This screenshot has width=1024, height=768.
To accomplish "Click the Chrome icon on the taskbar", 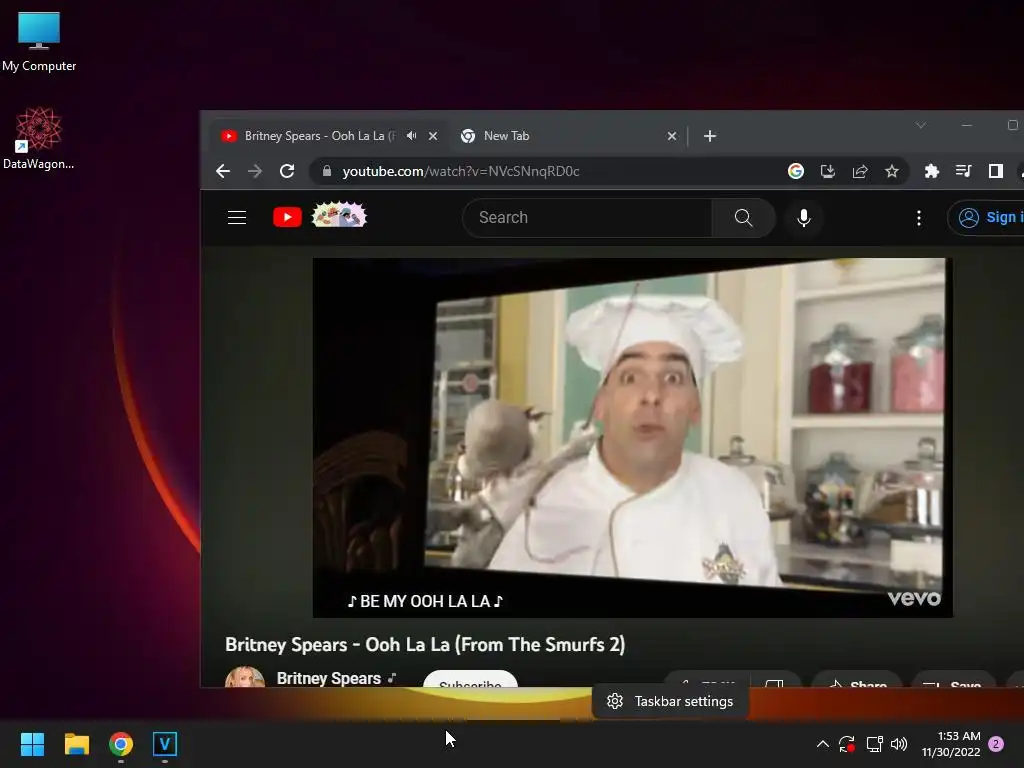I will [x=121, y=744].
